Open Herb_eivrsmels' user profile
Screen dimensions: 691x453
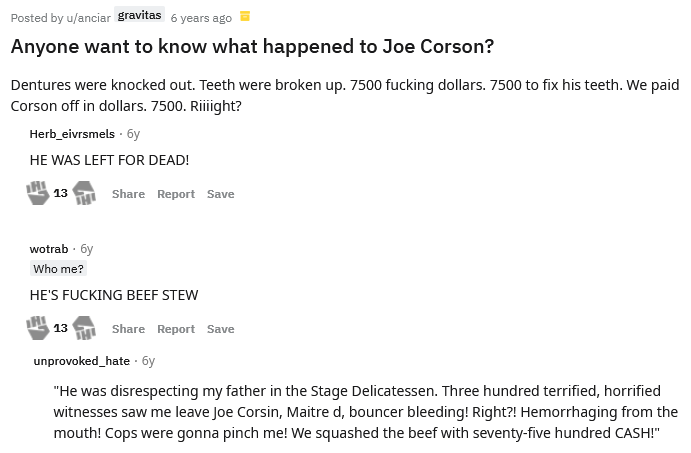72,134
